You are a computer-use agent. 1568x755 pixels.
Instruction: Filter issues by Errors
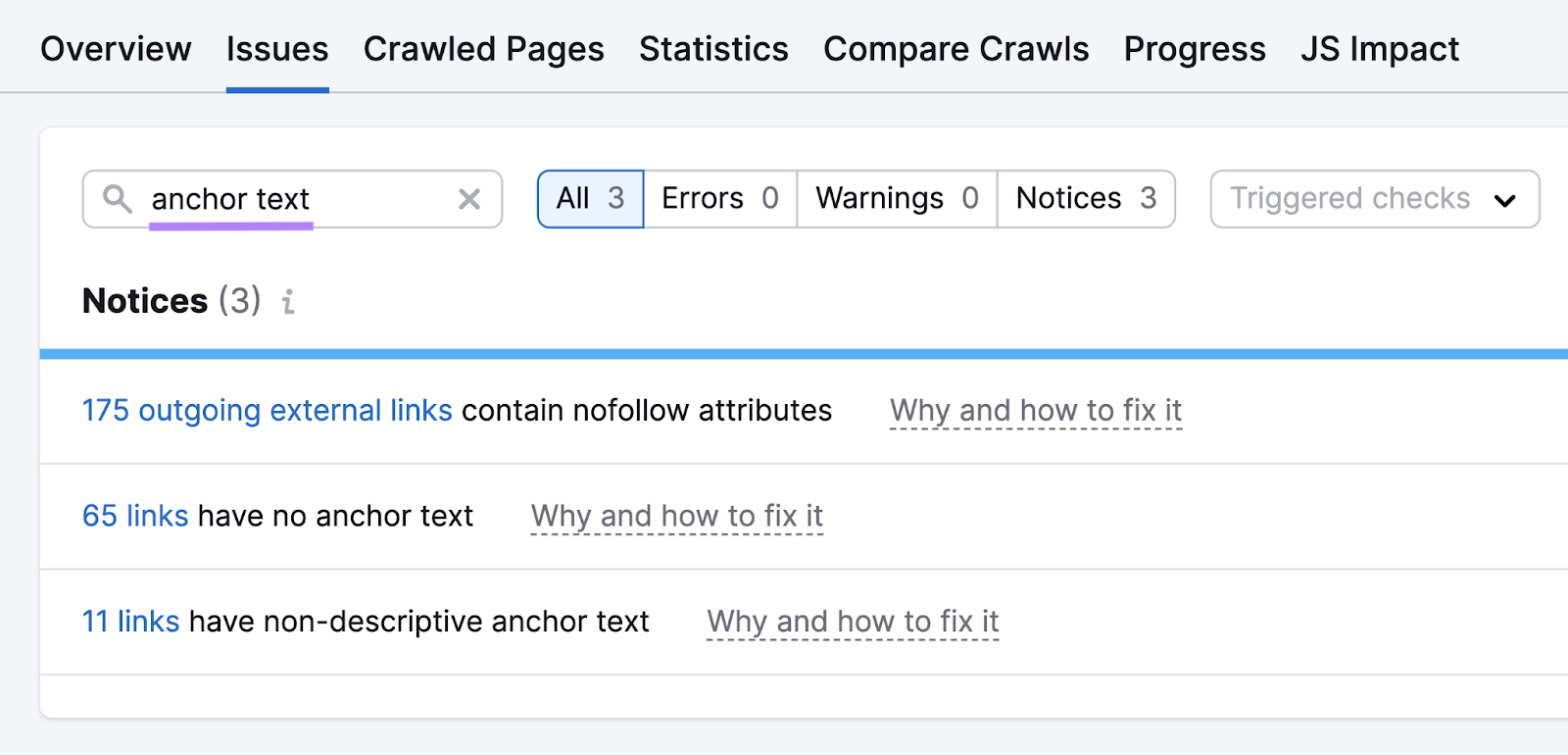click(x=719, y=199)
